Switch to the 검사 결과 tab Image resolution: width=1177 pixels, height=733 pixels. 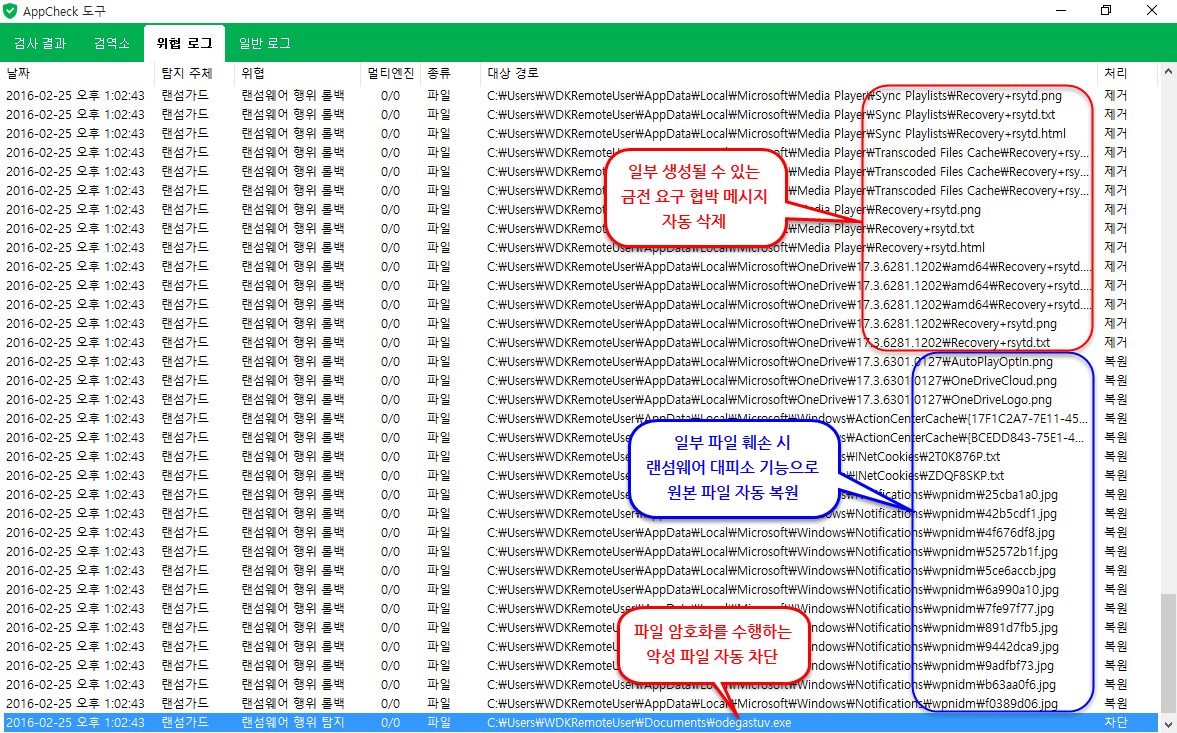[x=40, y=44]
